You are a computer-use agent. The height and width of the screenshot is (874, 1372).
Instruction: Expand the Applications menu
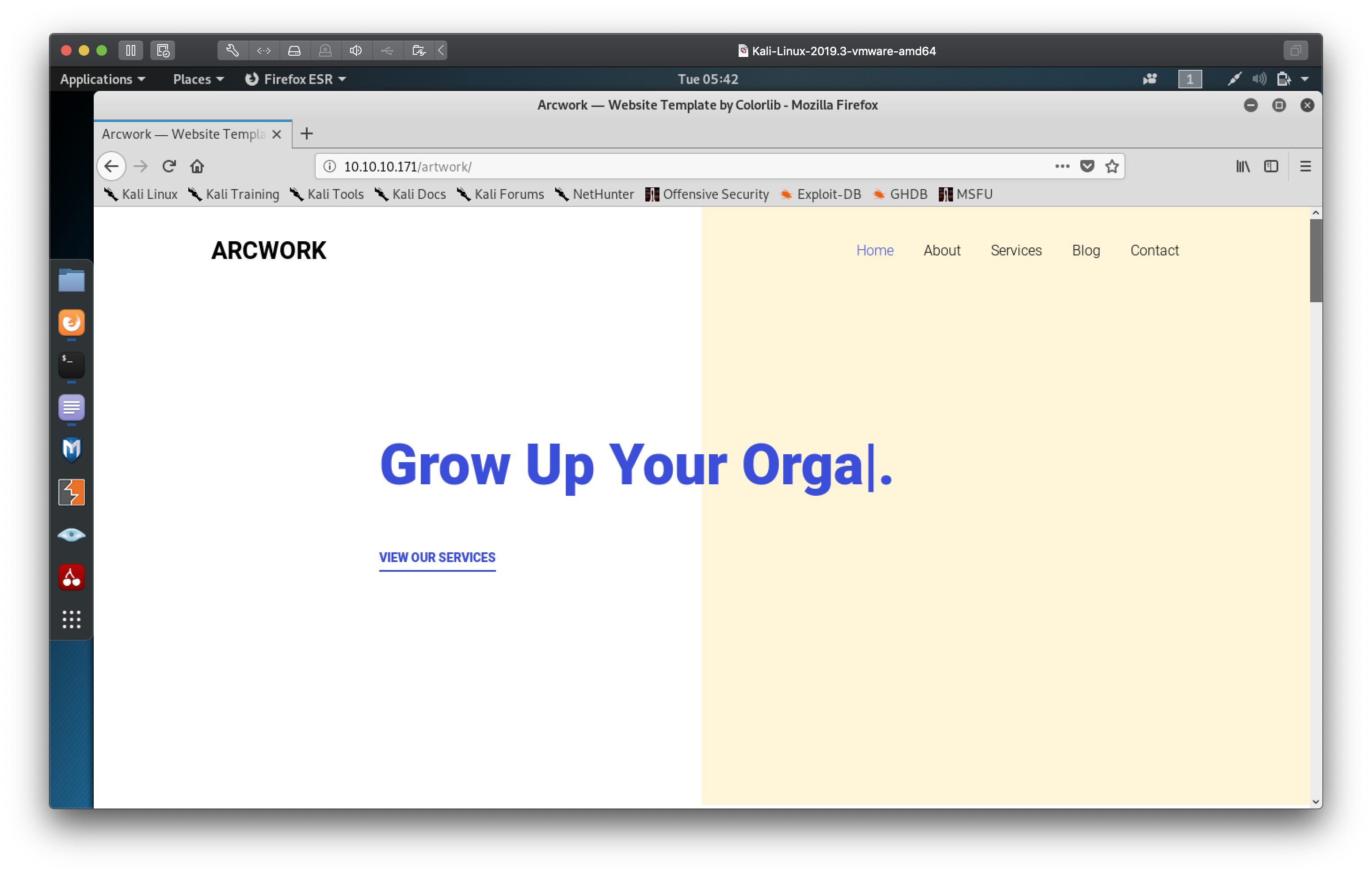pos(103,79)
